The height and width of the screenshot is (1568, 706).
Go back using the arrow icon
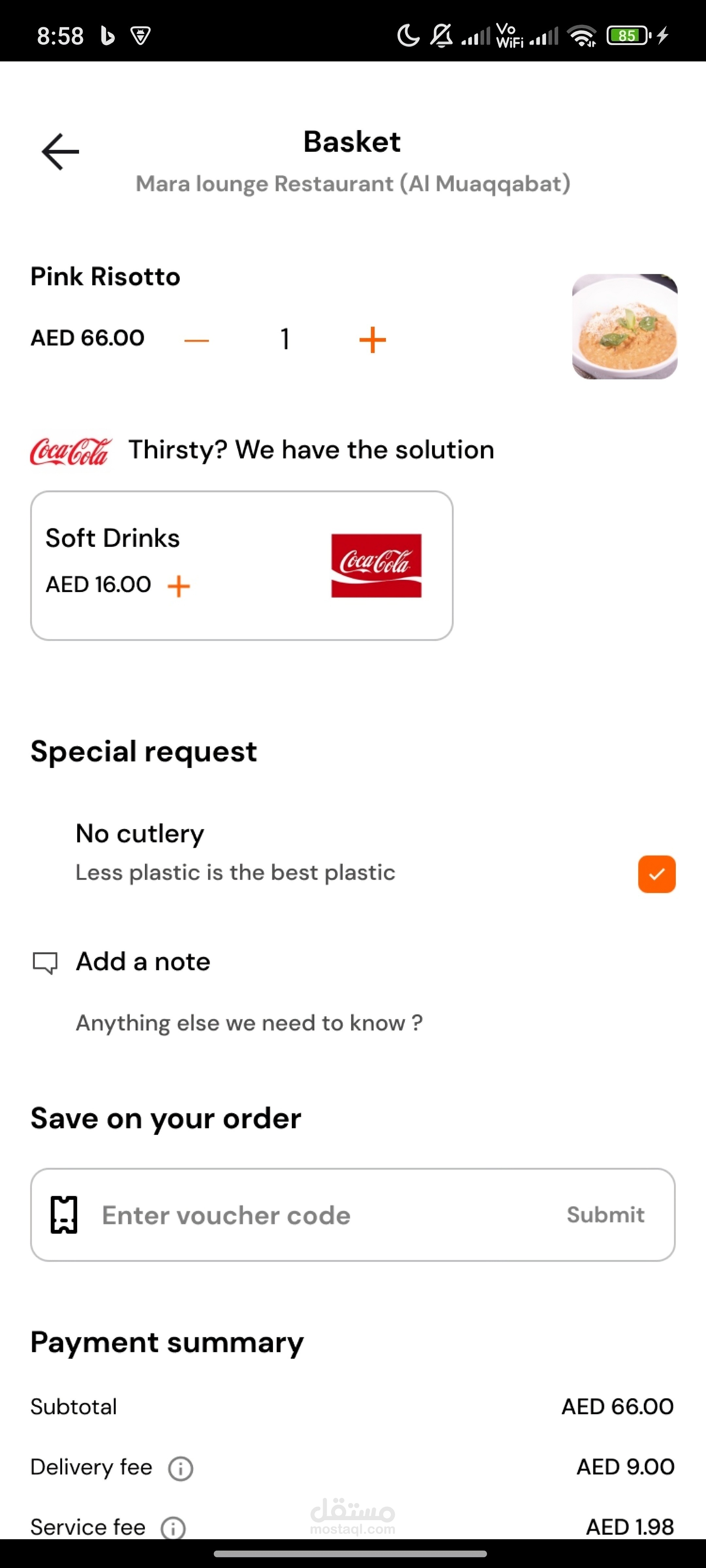(x=60, y=152)
